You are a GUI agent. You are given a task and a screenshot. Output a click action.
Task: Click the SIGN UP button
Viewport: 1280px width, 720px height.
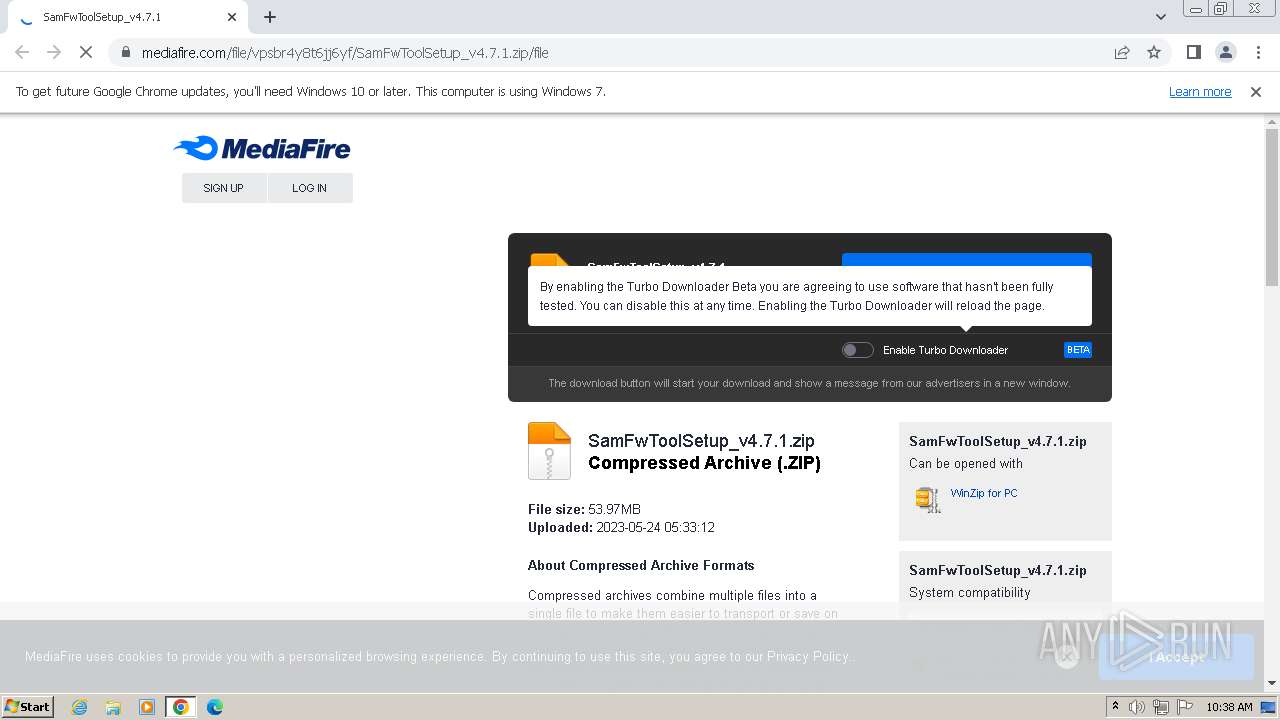pos(223,188)
